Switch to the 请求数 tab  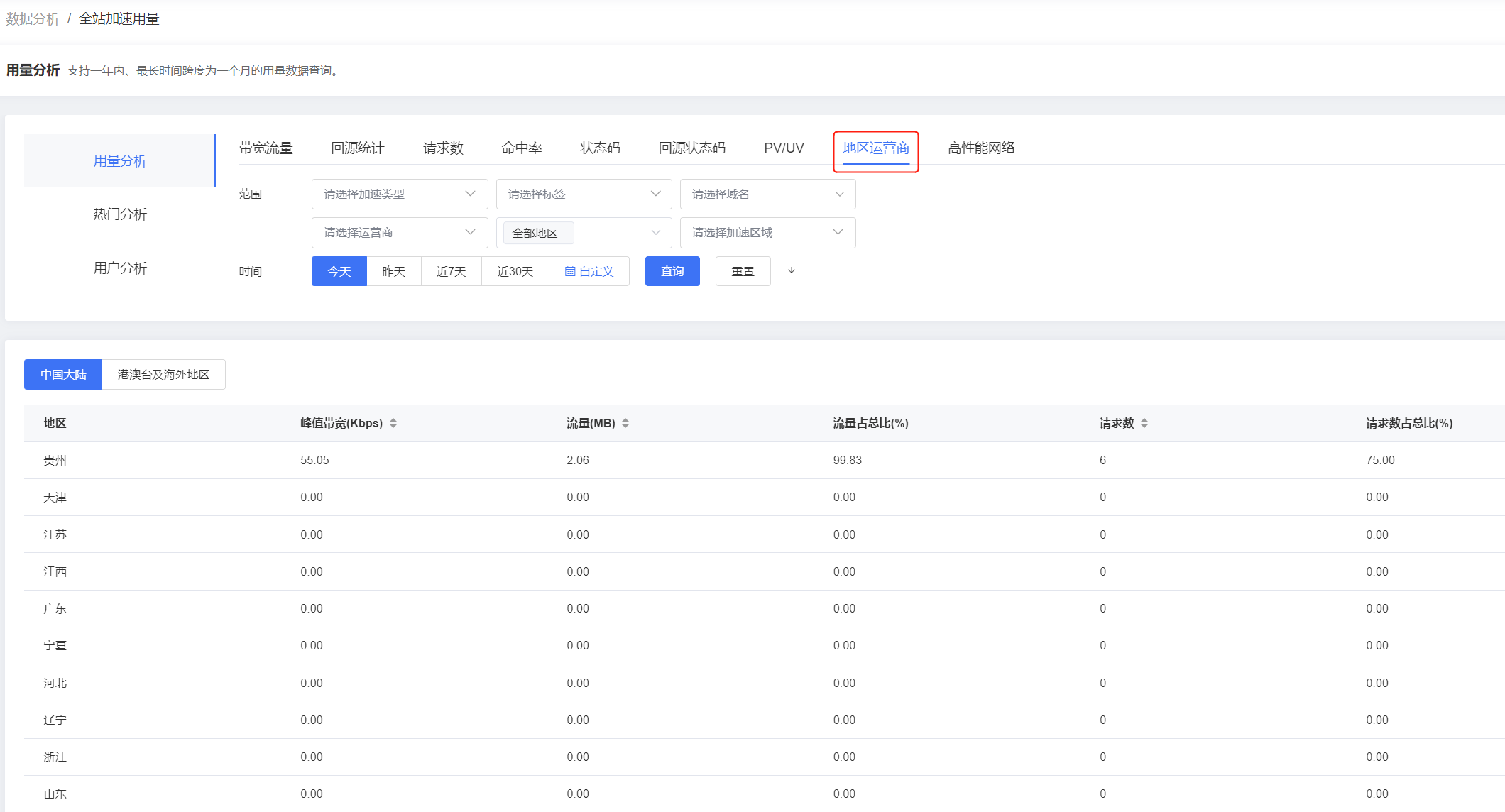[443, 148]
